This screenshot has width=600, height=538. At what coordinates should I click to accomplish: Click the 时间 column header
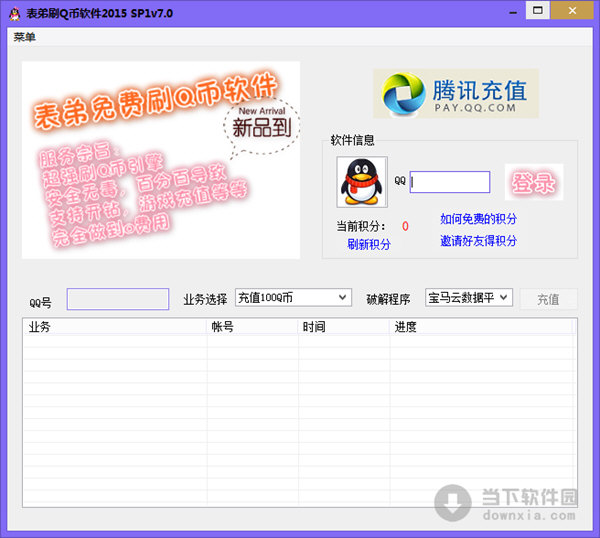344,327
